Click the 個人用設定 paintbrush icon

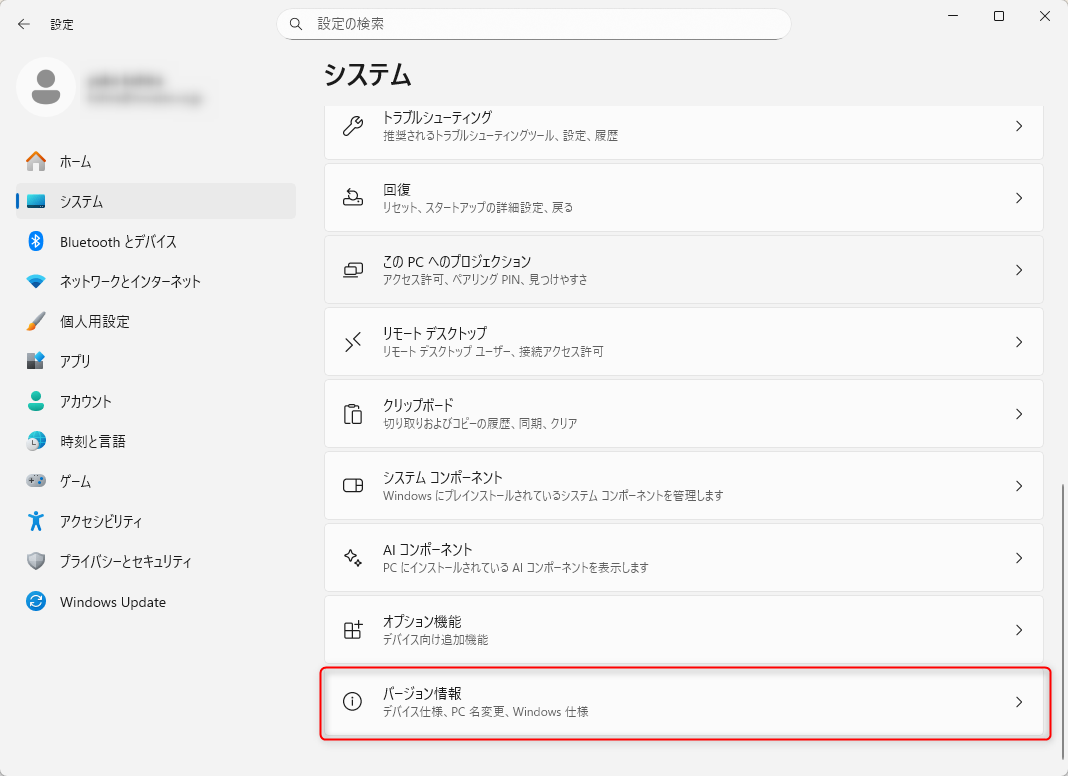36,322
